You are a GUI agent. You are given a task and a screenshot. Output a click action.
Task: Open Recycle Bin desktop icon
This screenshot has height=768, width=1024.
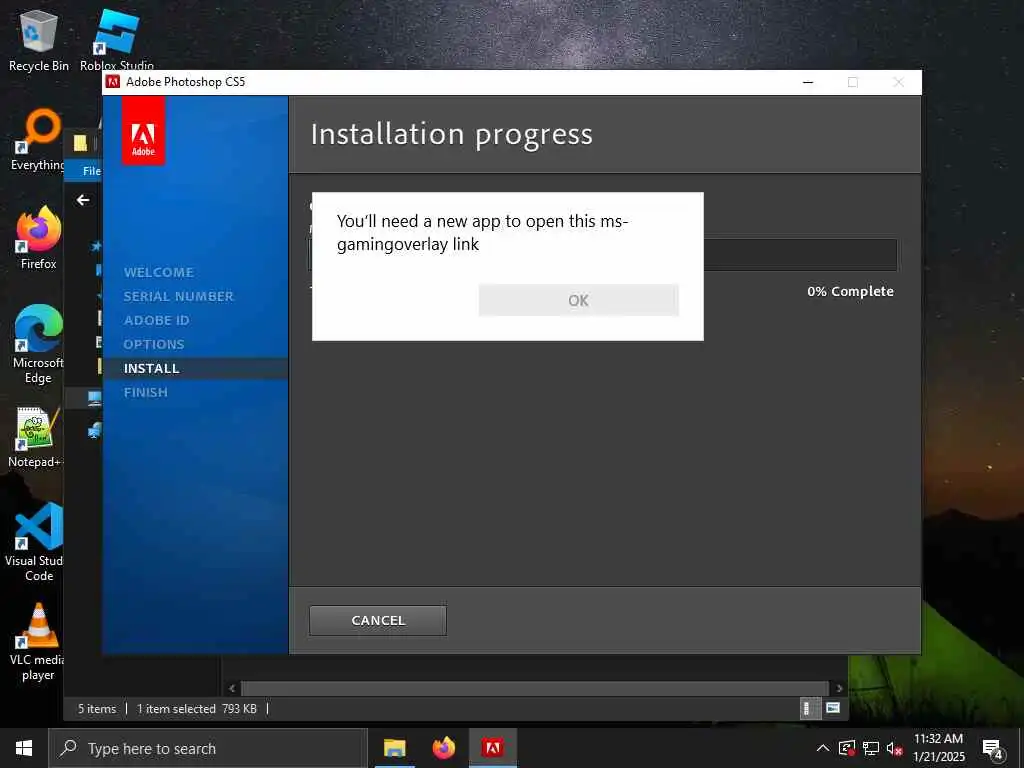point(39,40)
